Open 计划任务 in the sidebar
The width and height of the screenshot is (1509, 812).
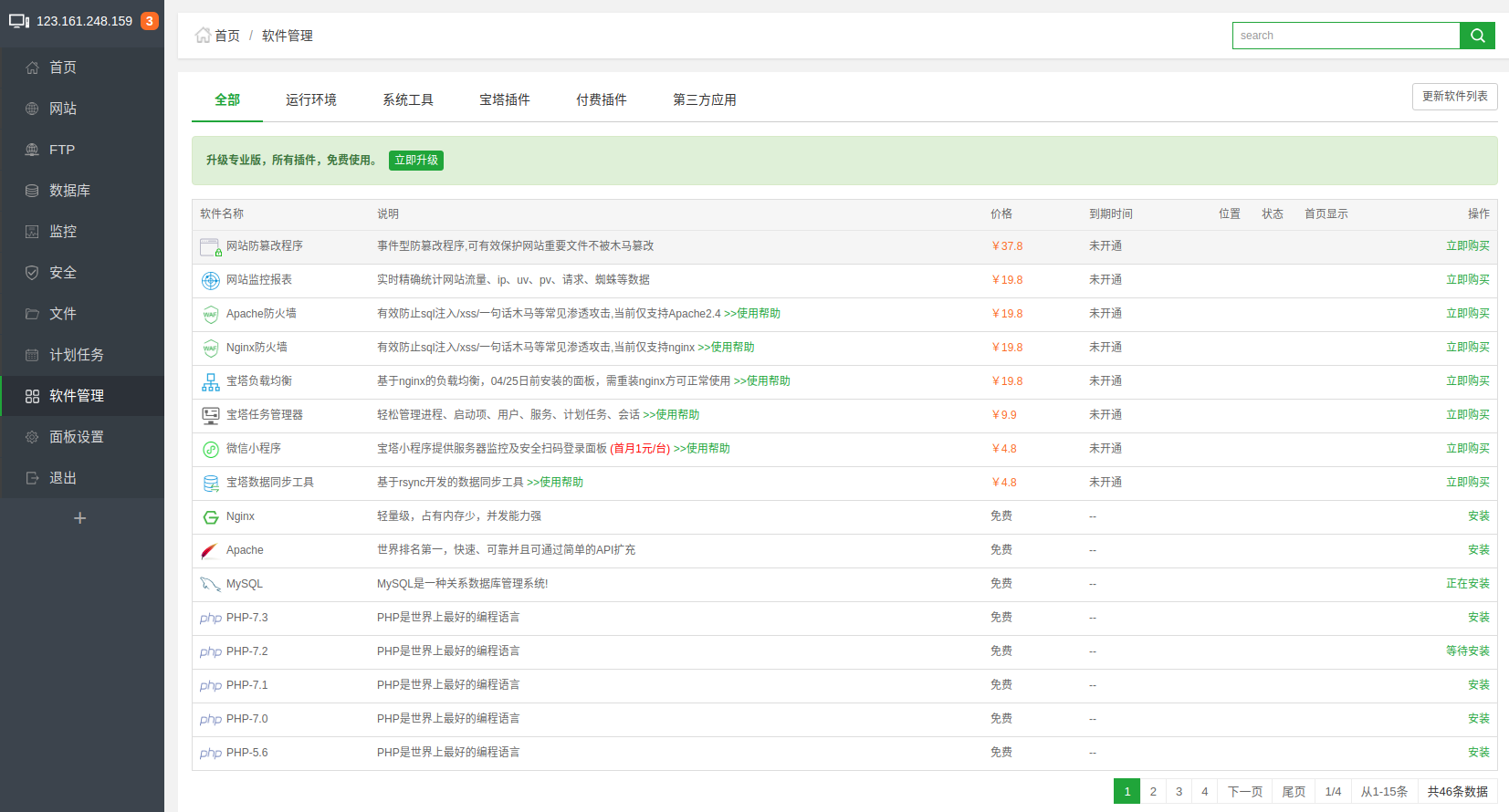(x=82, y=355)
